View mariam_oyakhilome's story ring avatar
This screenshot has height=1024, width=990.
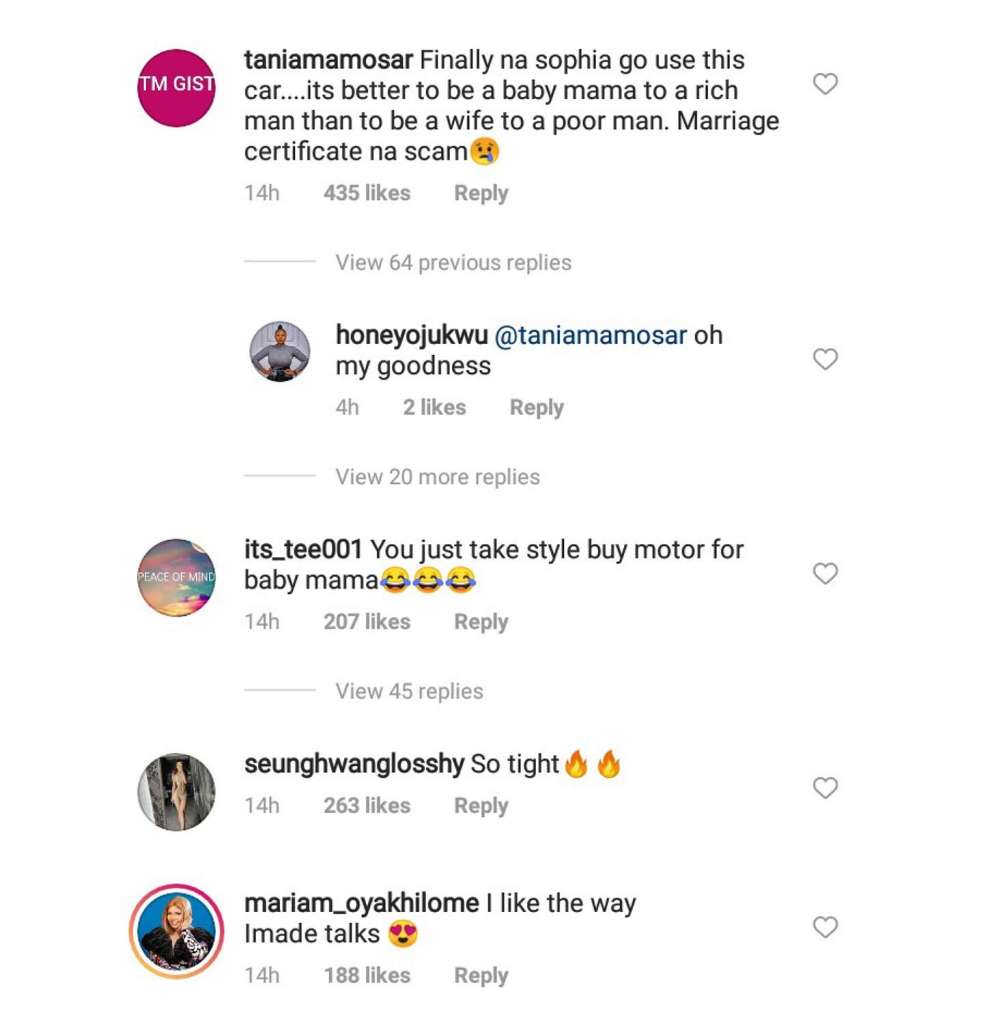coord(177,931)
